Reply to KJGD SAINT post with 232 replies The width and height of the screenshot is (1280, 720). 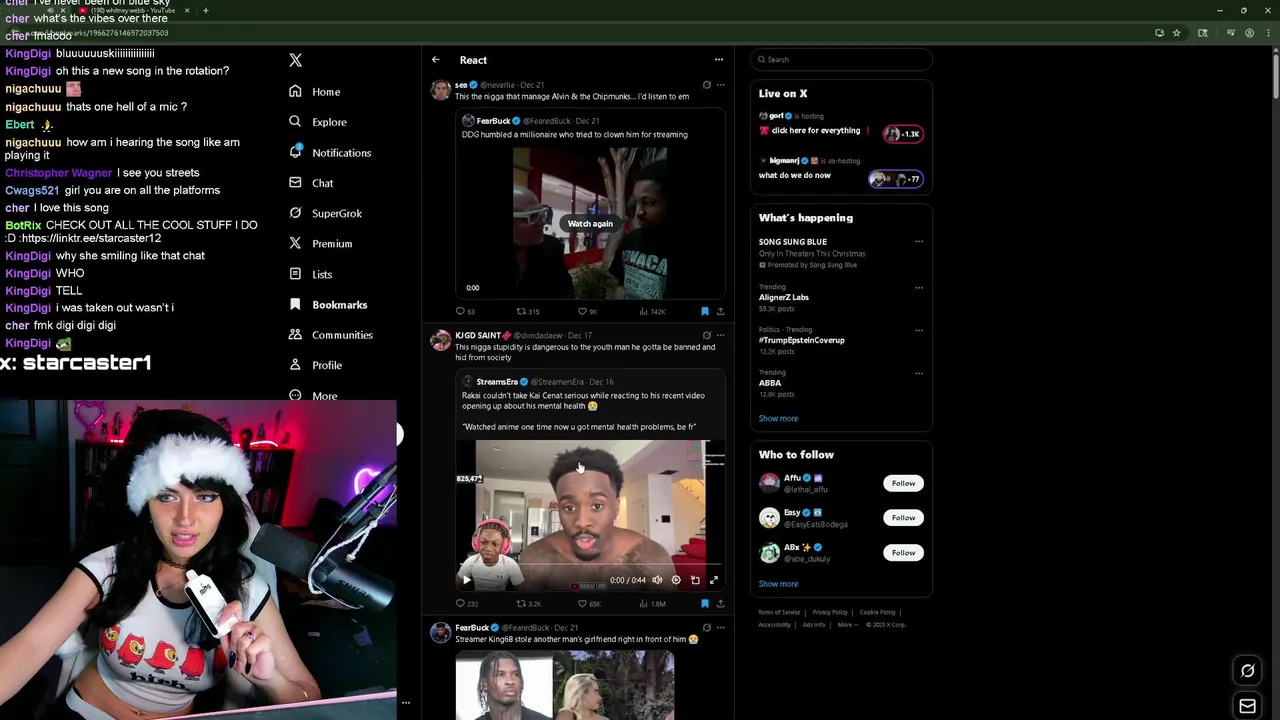(x=466, y=604)
